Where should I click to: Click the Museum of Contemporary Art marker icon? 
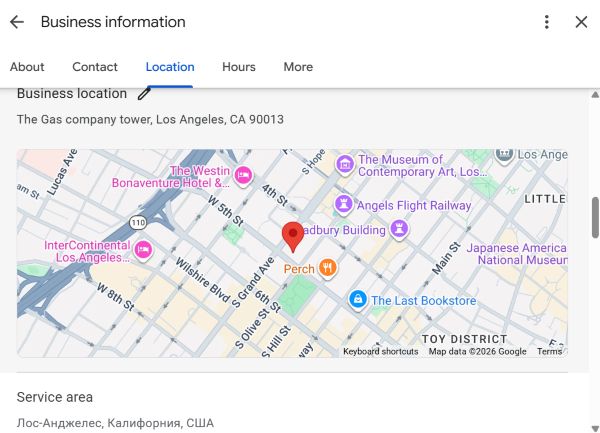point(345,164)
